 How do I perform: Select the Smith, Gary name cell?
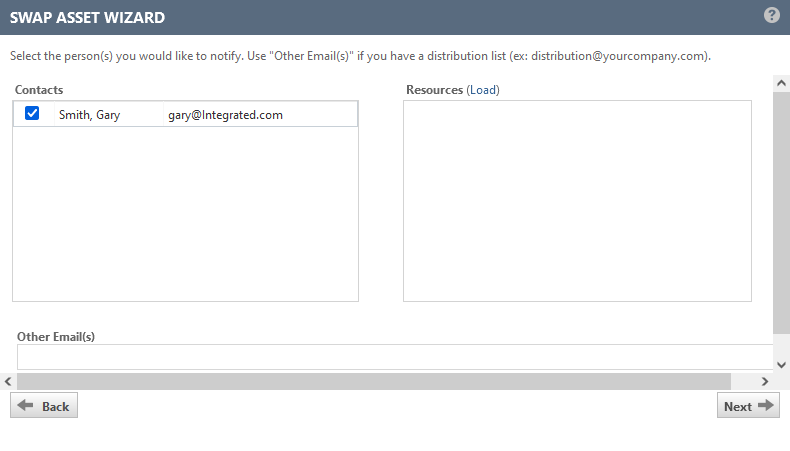(x=89, y=115)
